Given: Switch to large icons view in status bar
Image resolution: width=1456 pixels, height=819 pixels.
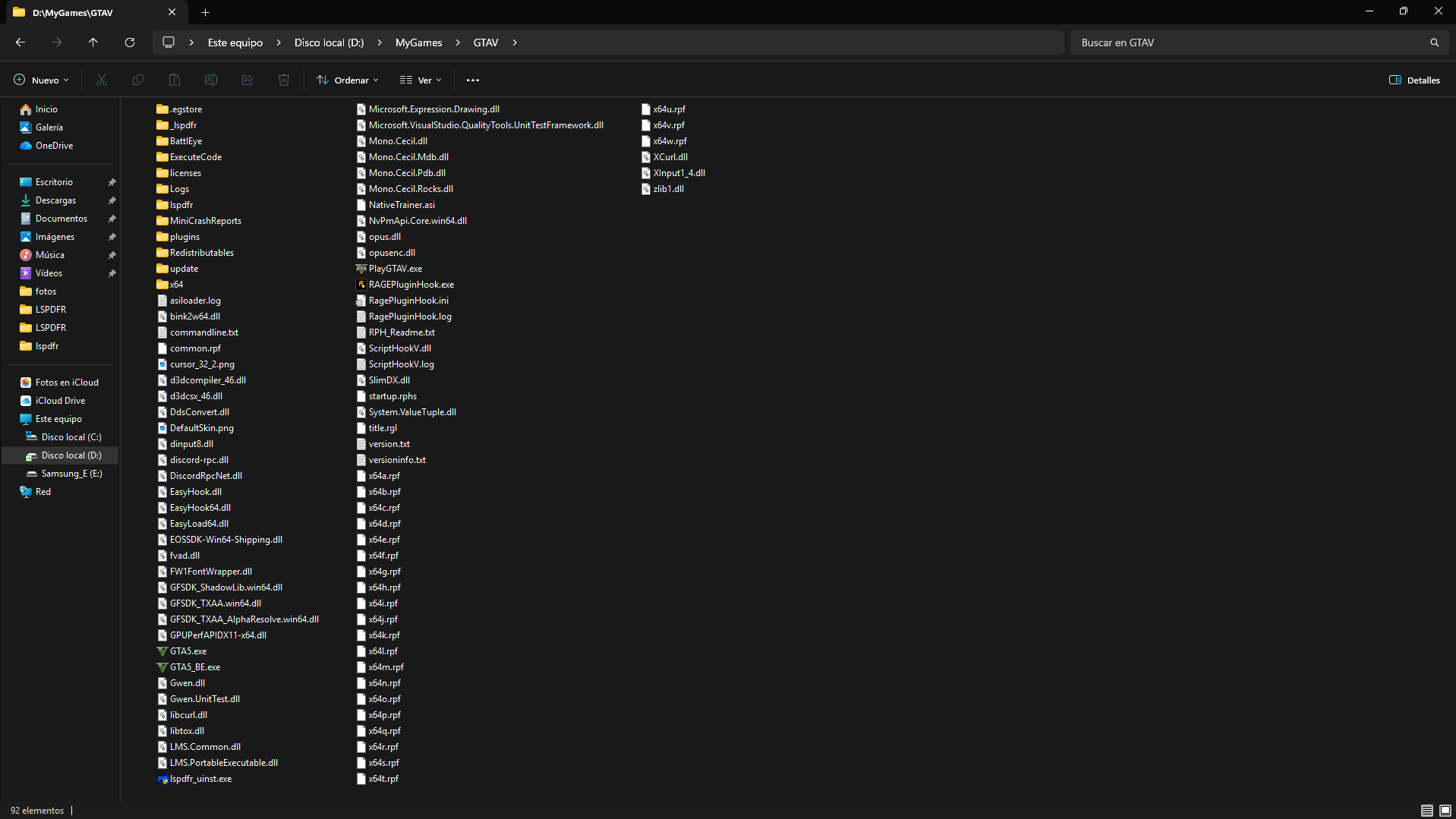Looking at the screenshot, I should (1445, 810).
